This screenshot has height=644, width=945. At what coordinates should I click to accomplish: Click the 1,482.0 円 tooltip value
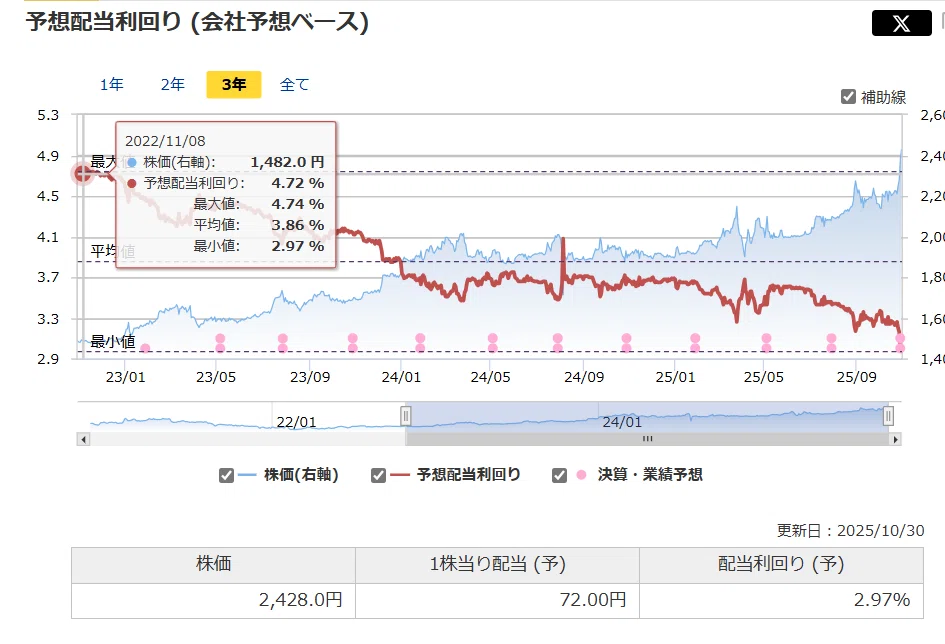coord(287,162)
